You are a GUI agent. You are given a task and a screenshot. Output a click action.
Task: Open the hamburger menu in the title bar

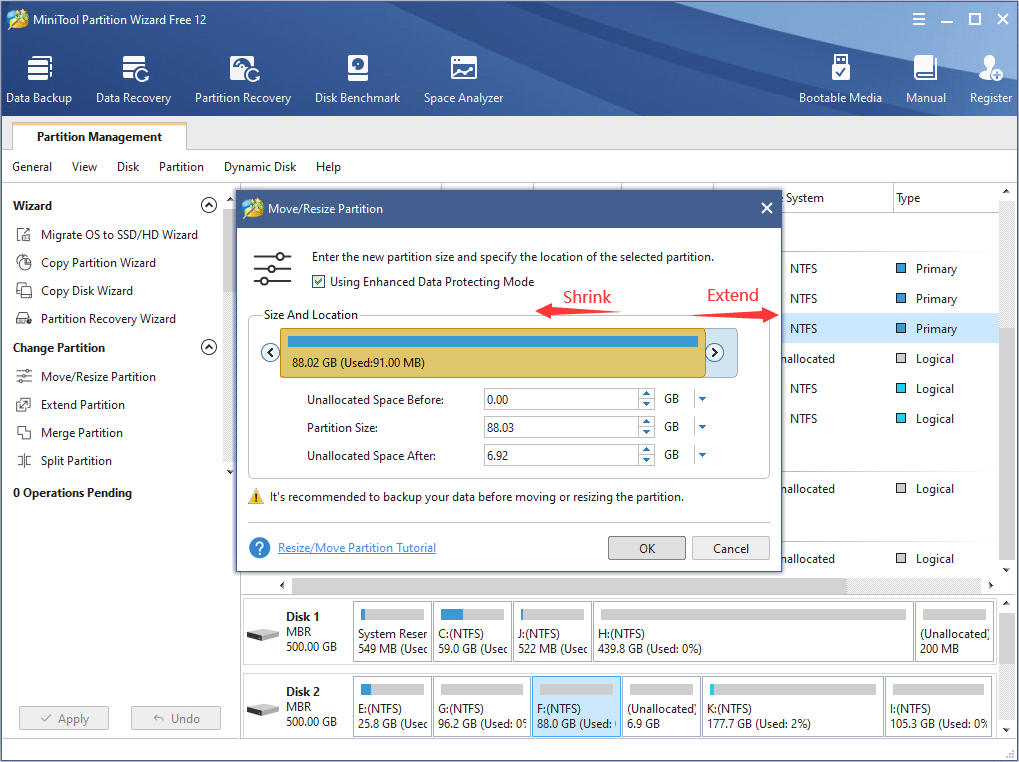click(x=918, y=19)
